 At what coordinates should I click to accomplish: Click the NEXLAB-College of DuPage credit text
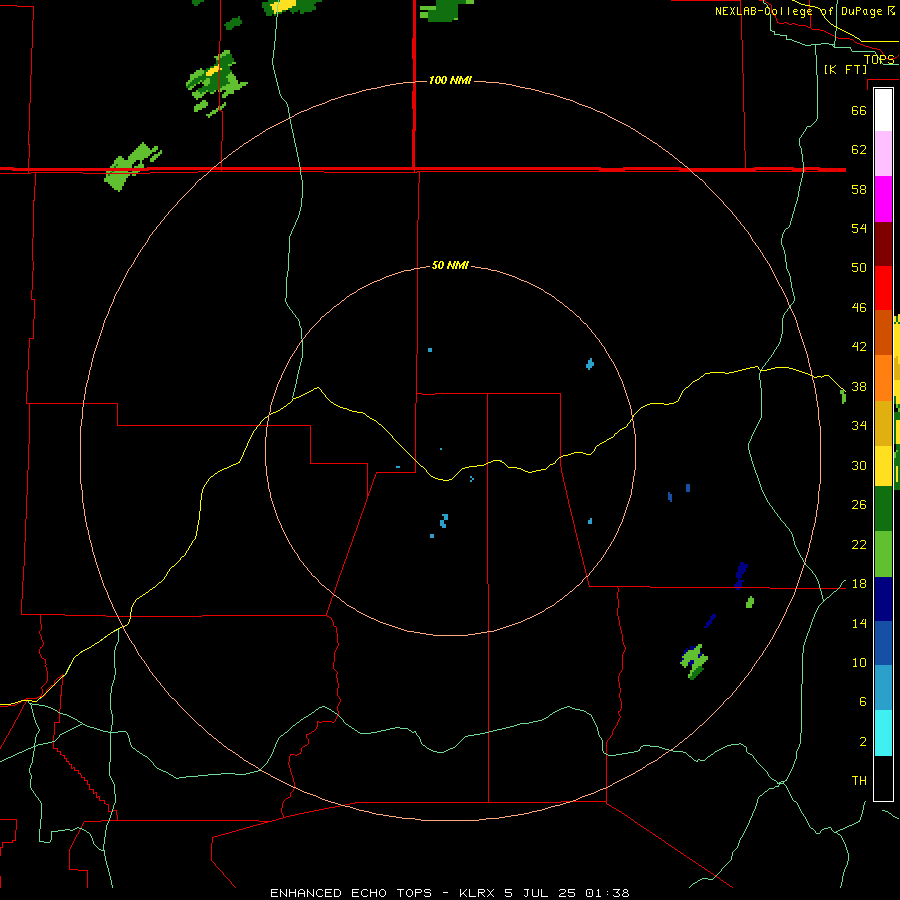[x=805, y=11]
